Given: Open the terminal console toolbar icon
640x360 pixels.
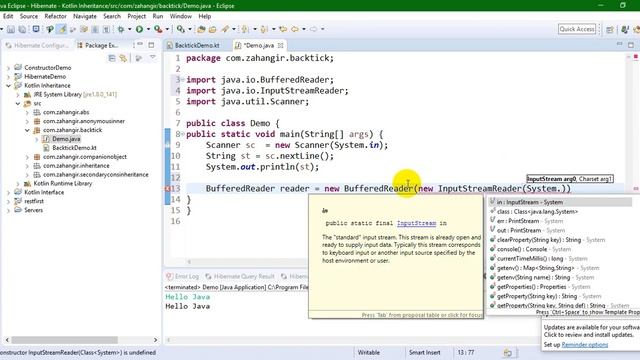Looking at the screenshot, I should pos(36,29).
